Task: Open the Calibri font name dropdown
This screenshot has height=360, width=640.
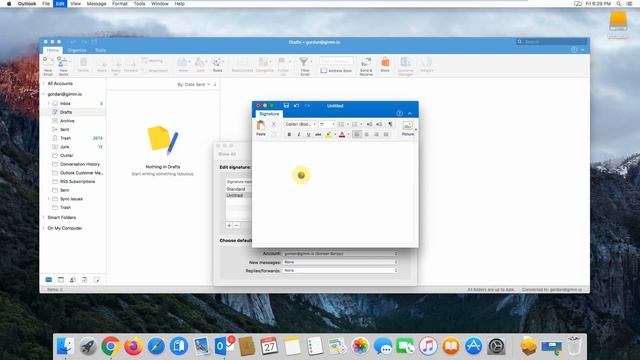Action: [300, 124]
